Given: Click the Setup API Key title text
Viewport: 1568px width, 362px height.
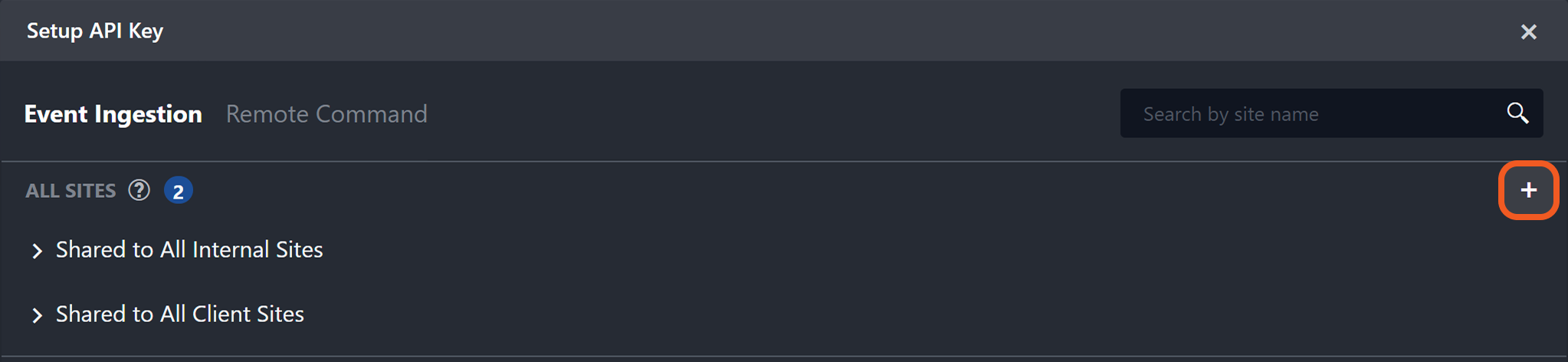Looking at the screenshot, I should [95, 31].
